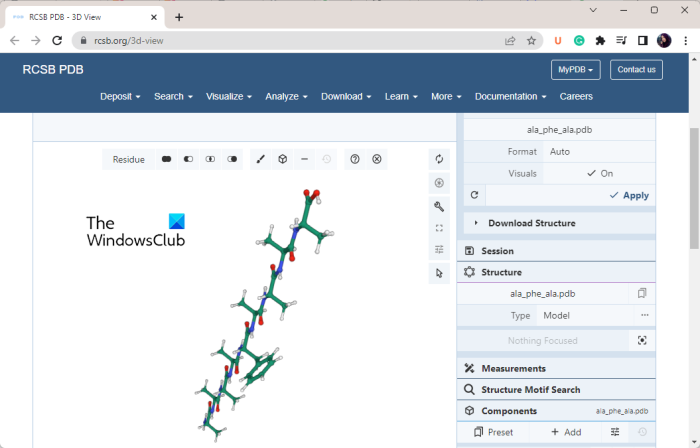Expand the Measurements section
Viewport: 700px width, 448px height.
(x=556, y=369)
